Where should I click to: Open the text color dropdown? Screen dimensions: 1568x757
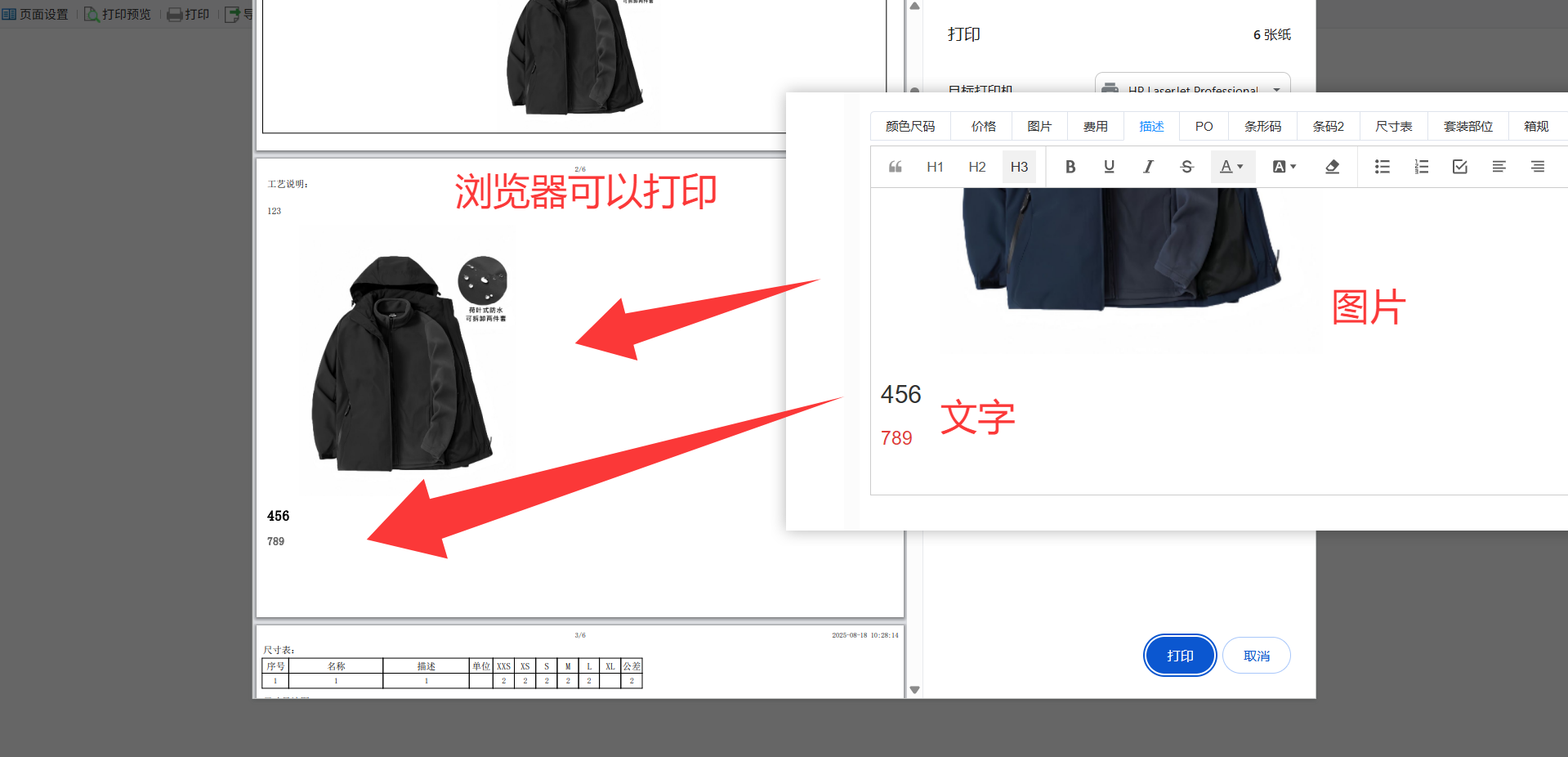tap(1231, 167)
